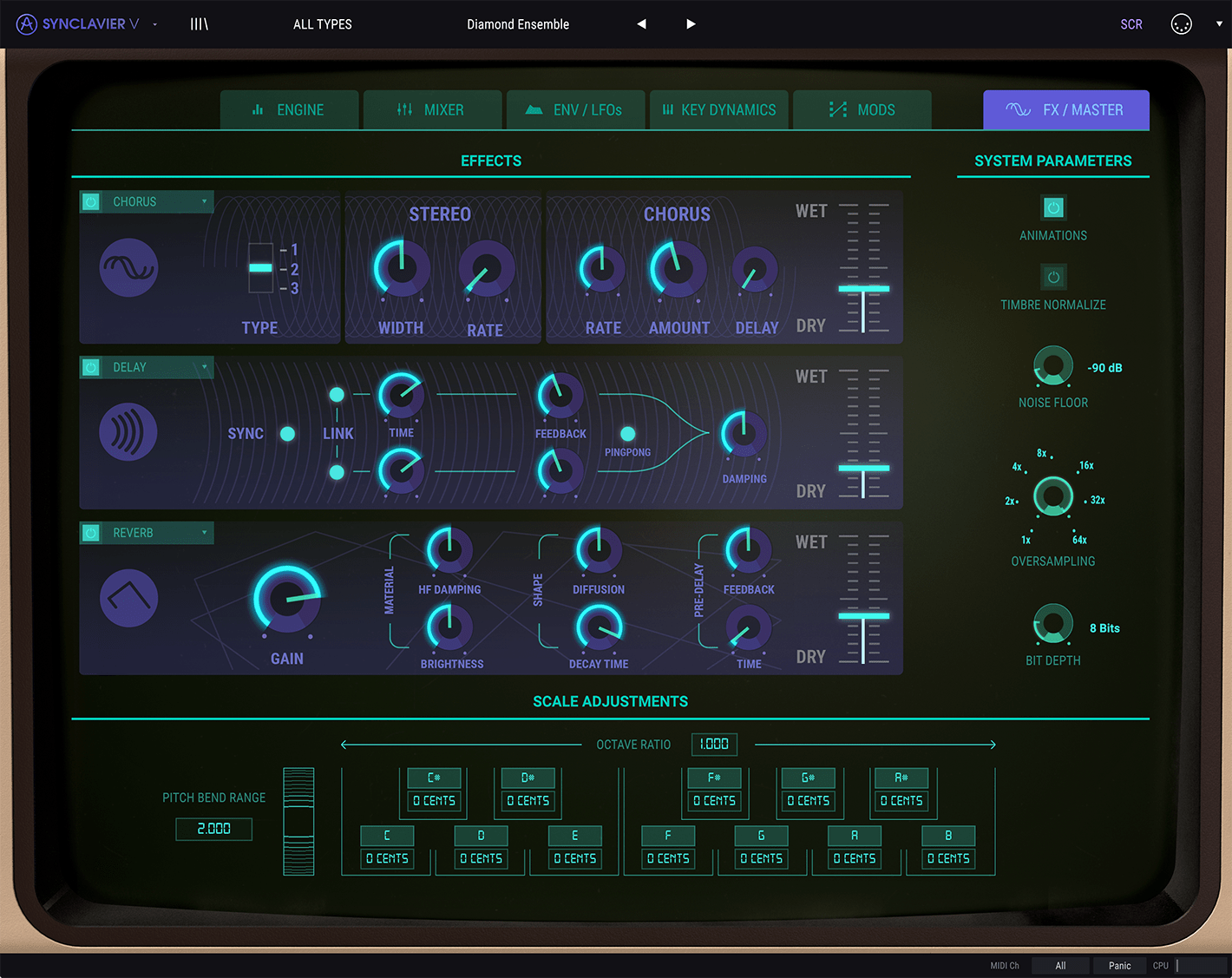Screen dimensions: 1232x978
Task: Click the chorus WET/DRY mix slider
Action: [863, 288]
